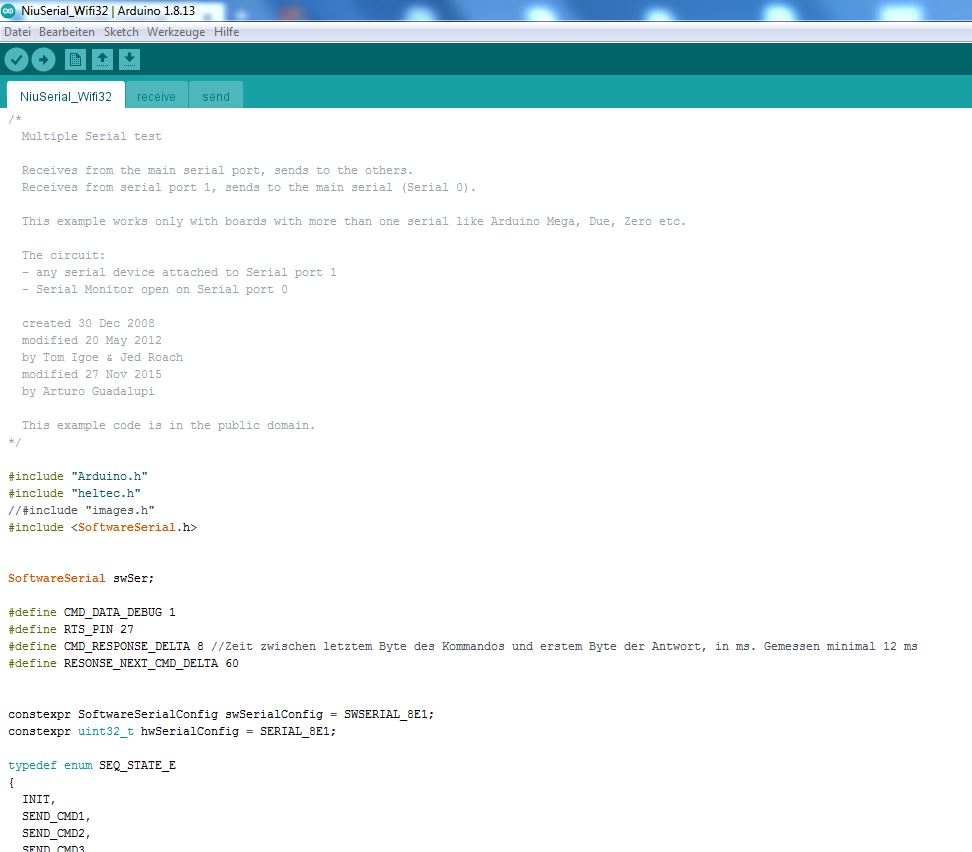Open the Hilfe menu

[226, 32]
